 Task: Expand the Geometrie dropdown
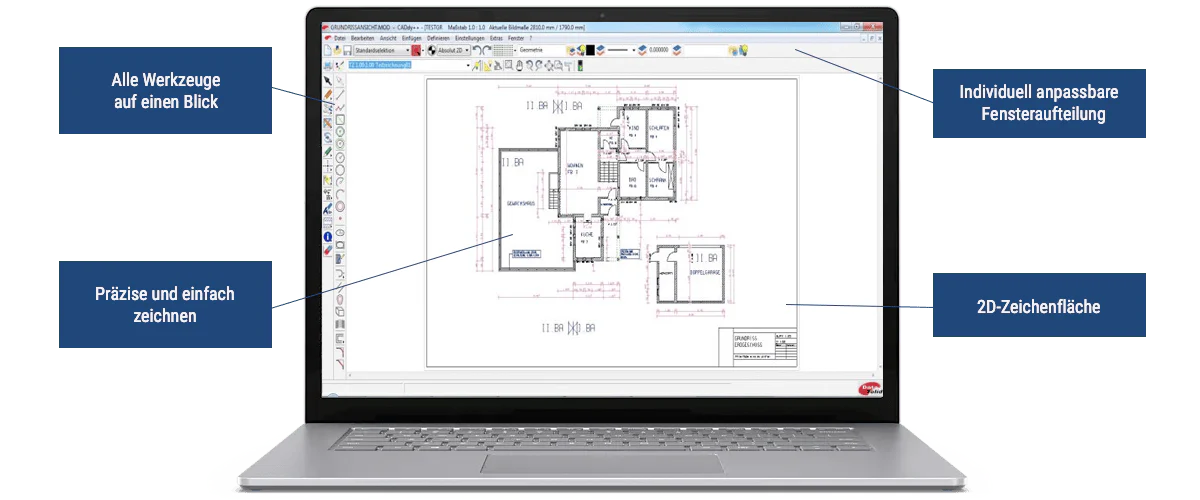pos(542,49)
